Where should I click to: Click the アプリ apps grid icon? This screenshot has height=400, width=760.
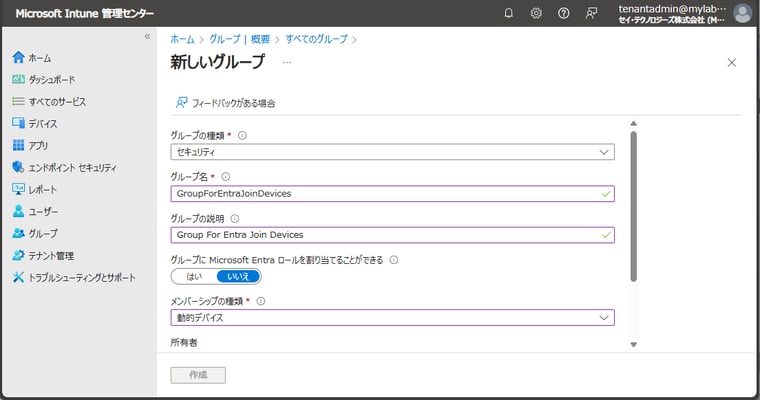point(18,145)
